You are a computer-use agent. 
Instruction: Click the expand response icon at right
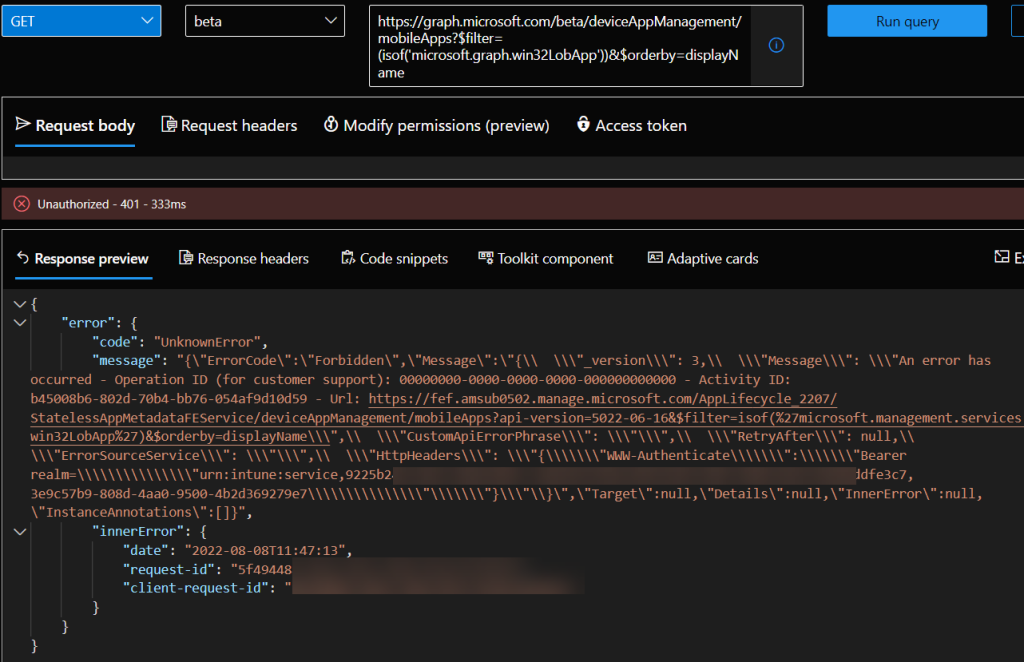(1002, 257)
